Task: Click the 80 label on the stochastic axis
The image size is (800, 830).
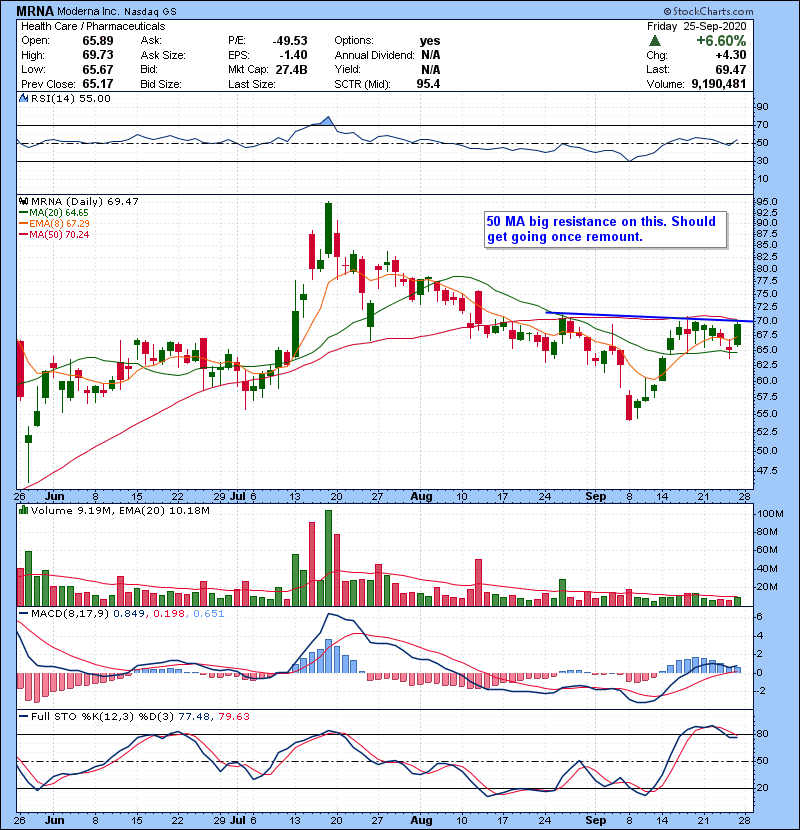Action: pos(763,734)
